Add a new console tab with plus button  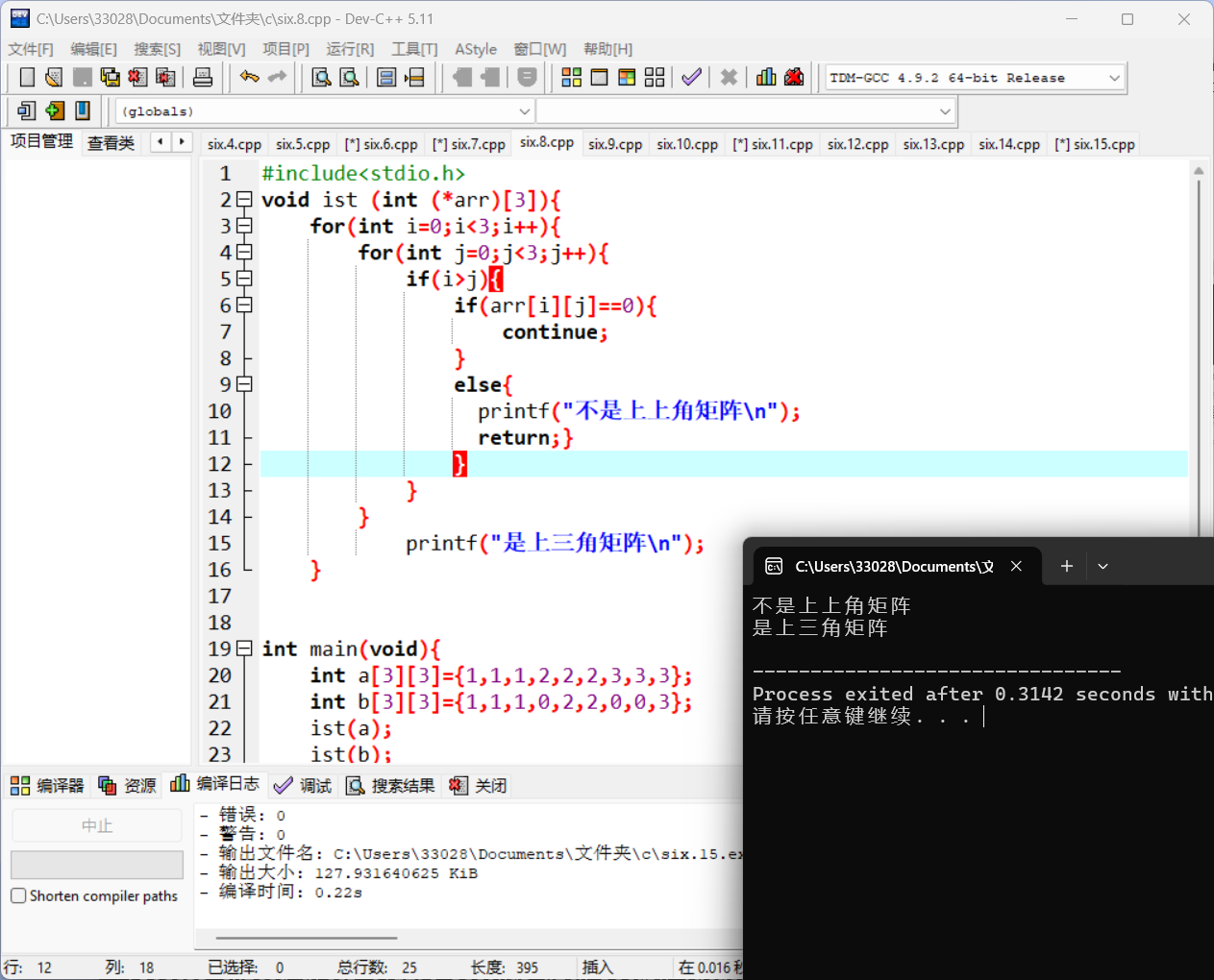coord(1066,567)
